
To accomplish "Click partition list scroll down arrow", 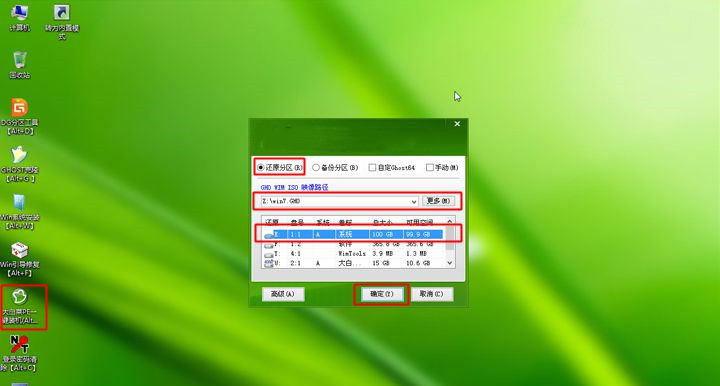I will tap(450, 263).
